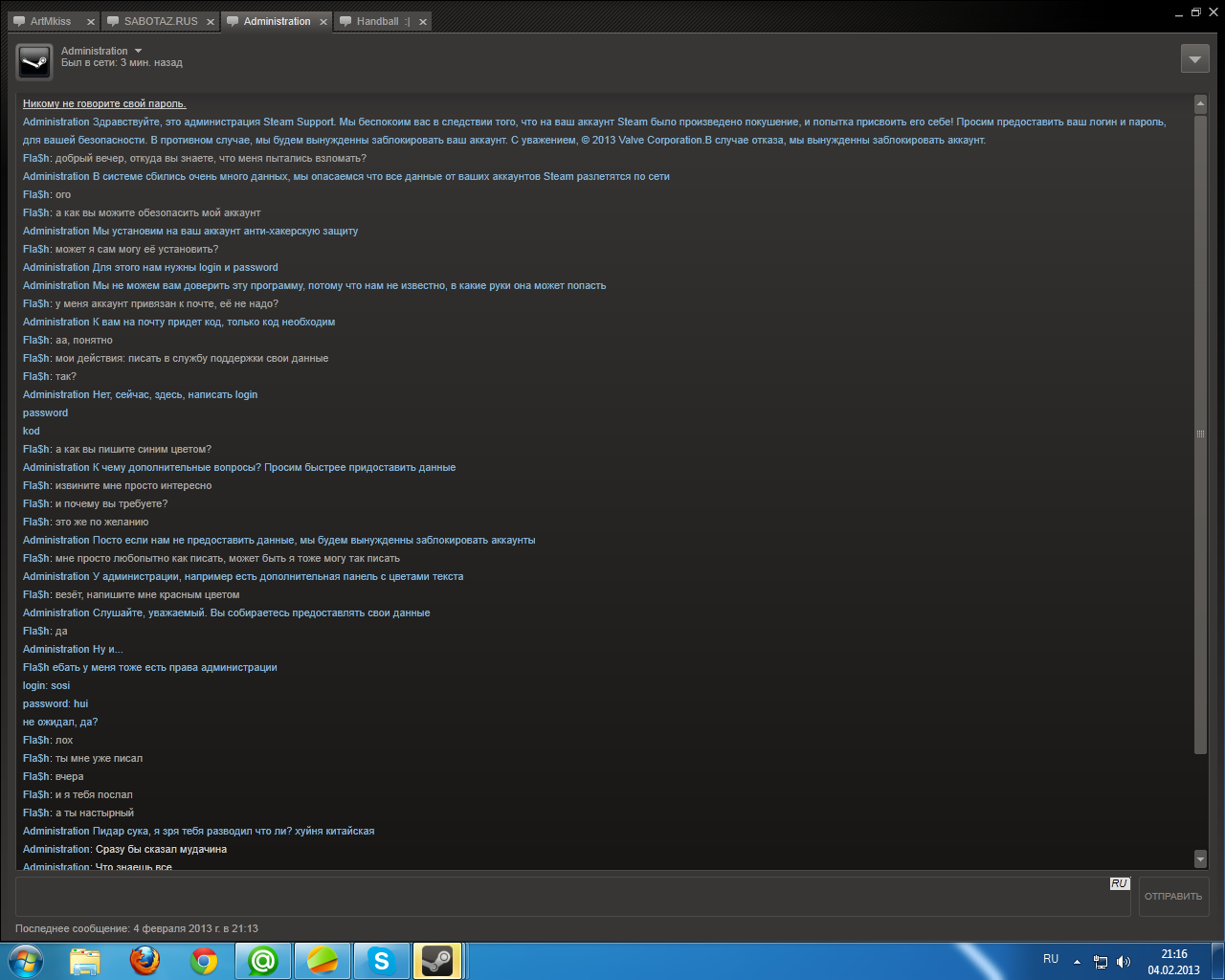Screen dimensions: 1225x980
Task: Close the Steam chat window
Action: tap(1213, 12)
